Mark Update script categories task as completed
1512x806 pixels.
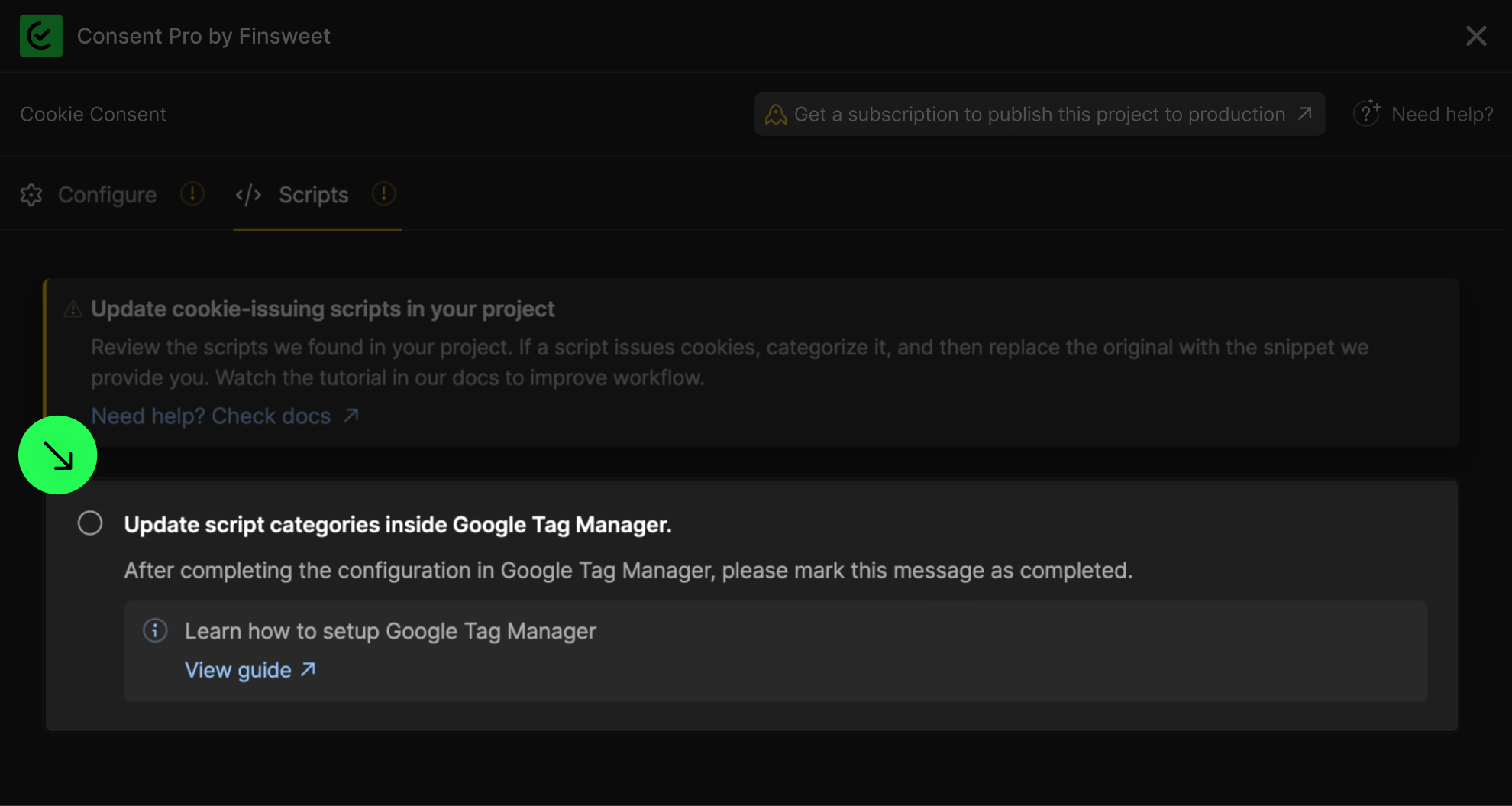coord(90,523)
